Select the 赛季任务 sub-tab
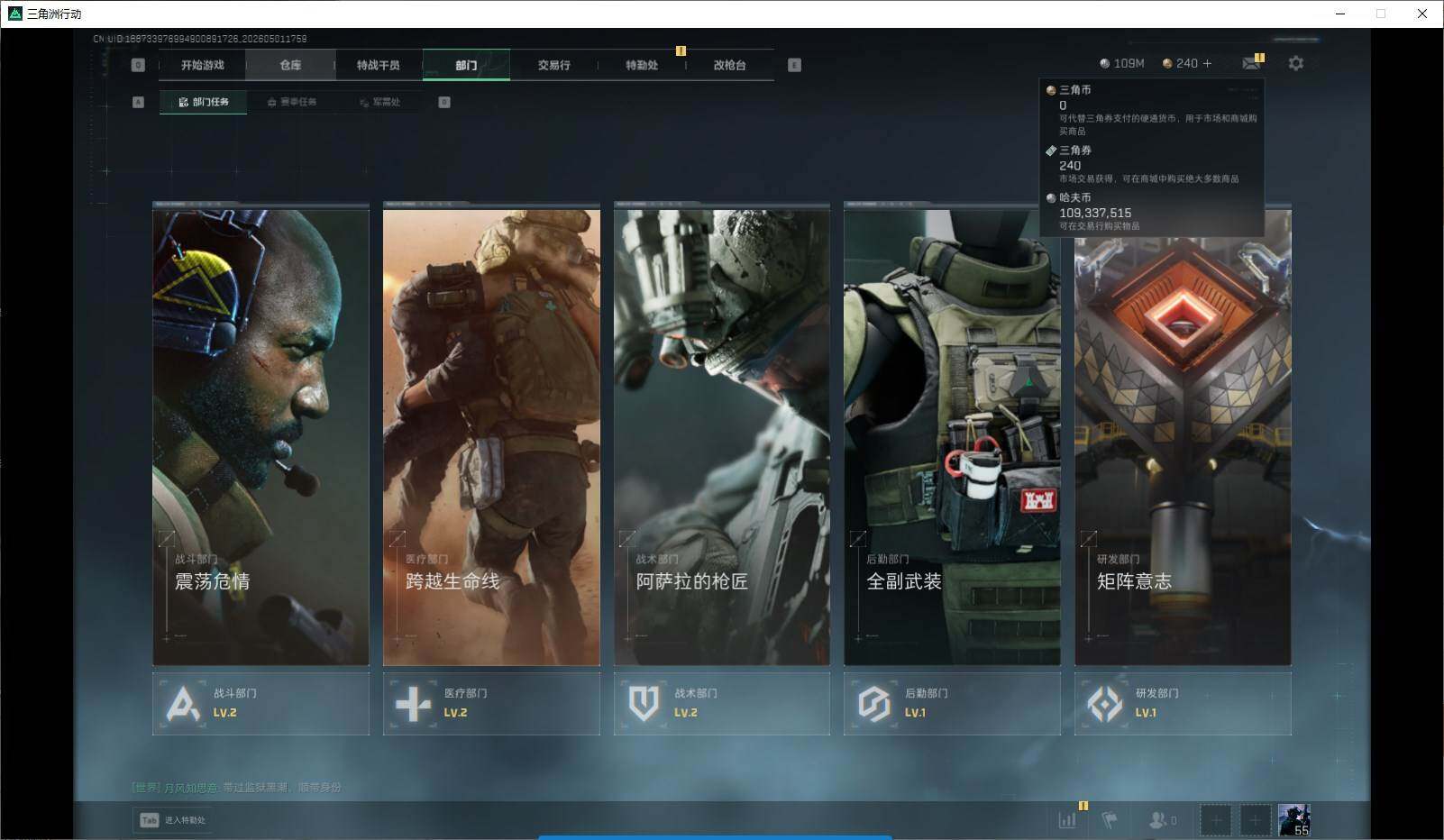The width and height of the screenshot is (1444, 840). point(292,102)
